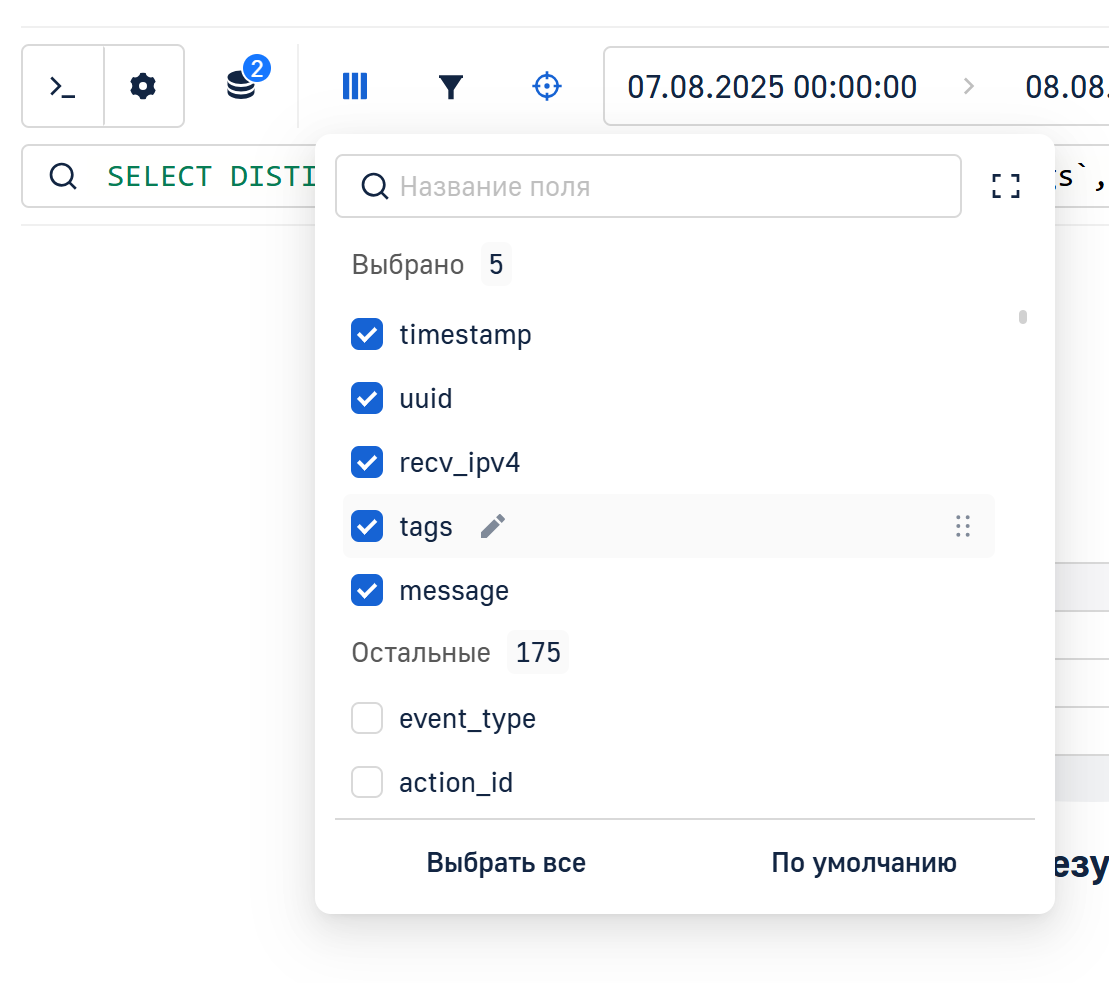Click the crosshair target icon
1109x983 pixels.
[546, 87]
